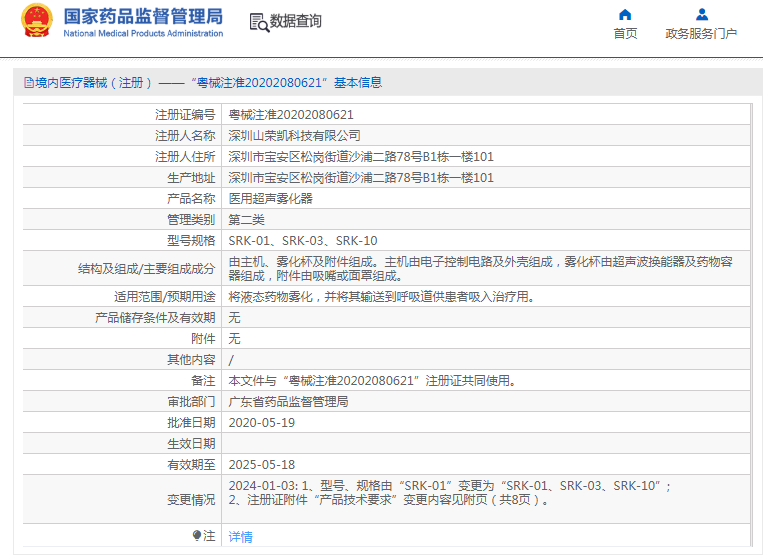The image size is (763, 559).
Task: Click the 医用超声雾化器 product name cell
Action: coord(271,199)
